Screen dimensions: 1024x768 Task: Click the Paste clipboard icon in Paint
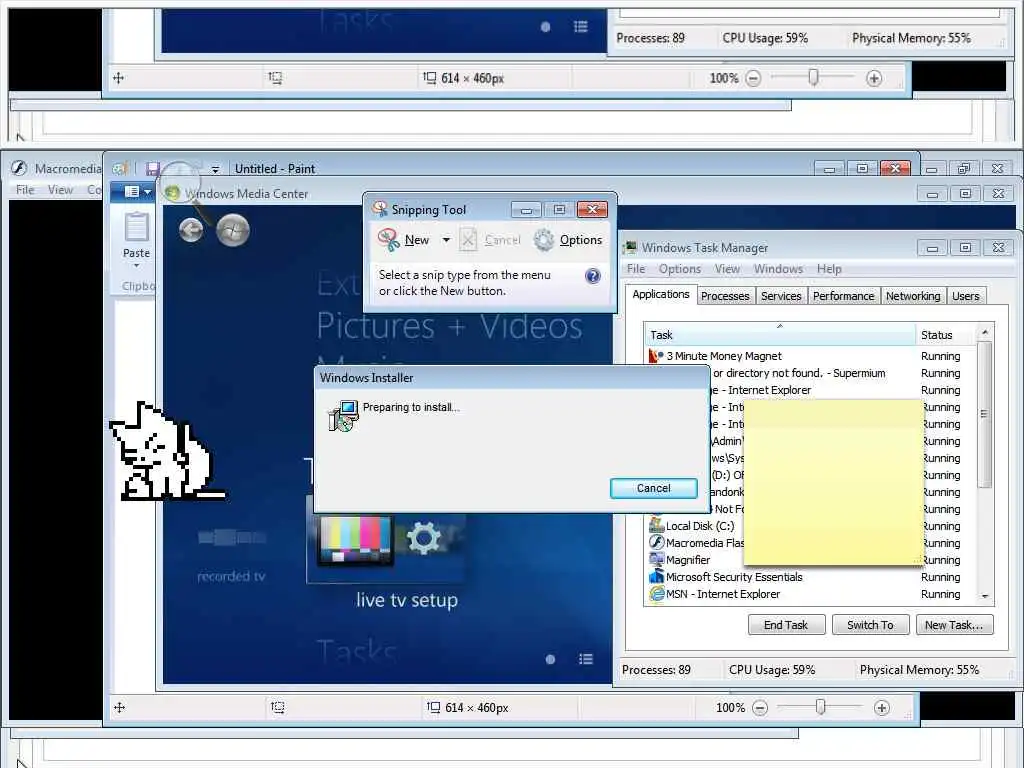click(x=136, y=227)
